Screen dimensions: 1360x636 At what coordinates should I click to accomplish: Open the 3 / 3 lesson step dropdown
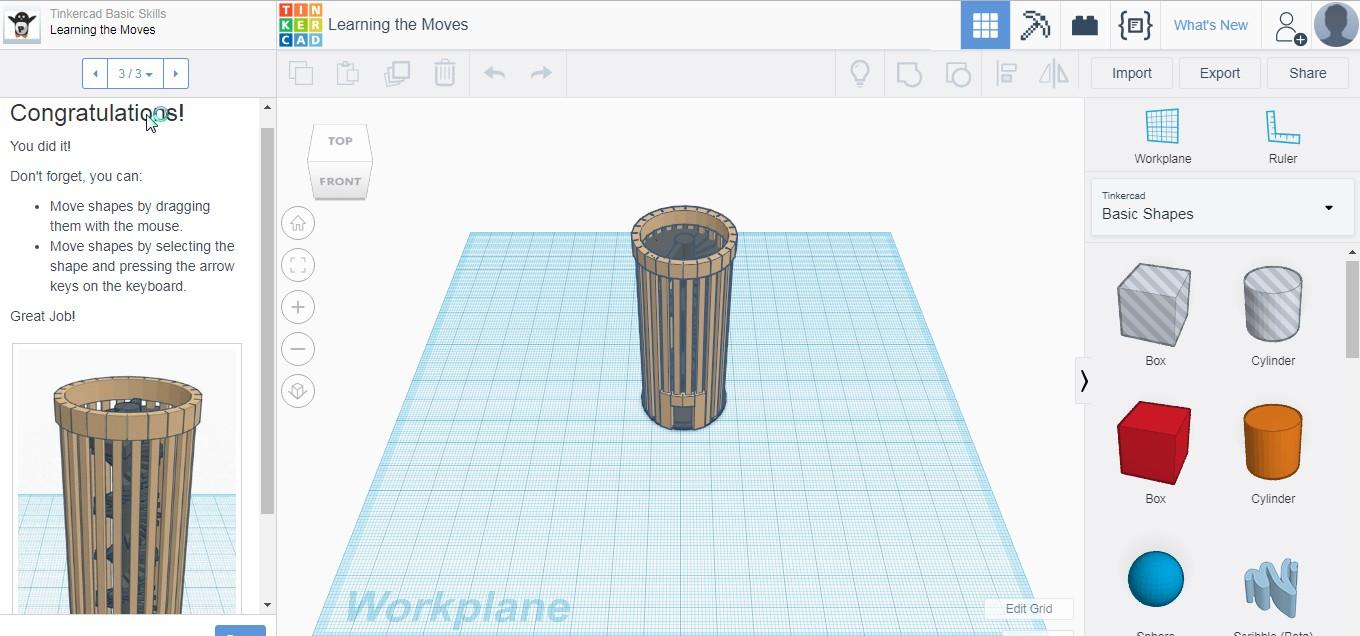pyautogui.click(x=135, y=73)
